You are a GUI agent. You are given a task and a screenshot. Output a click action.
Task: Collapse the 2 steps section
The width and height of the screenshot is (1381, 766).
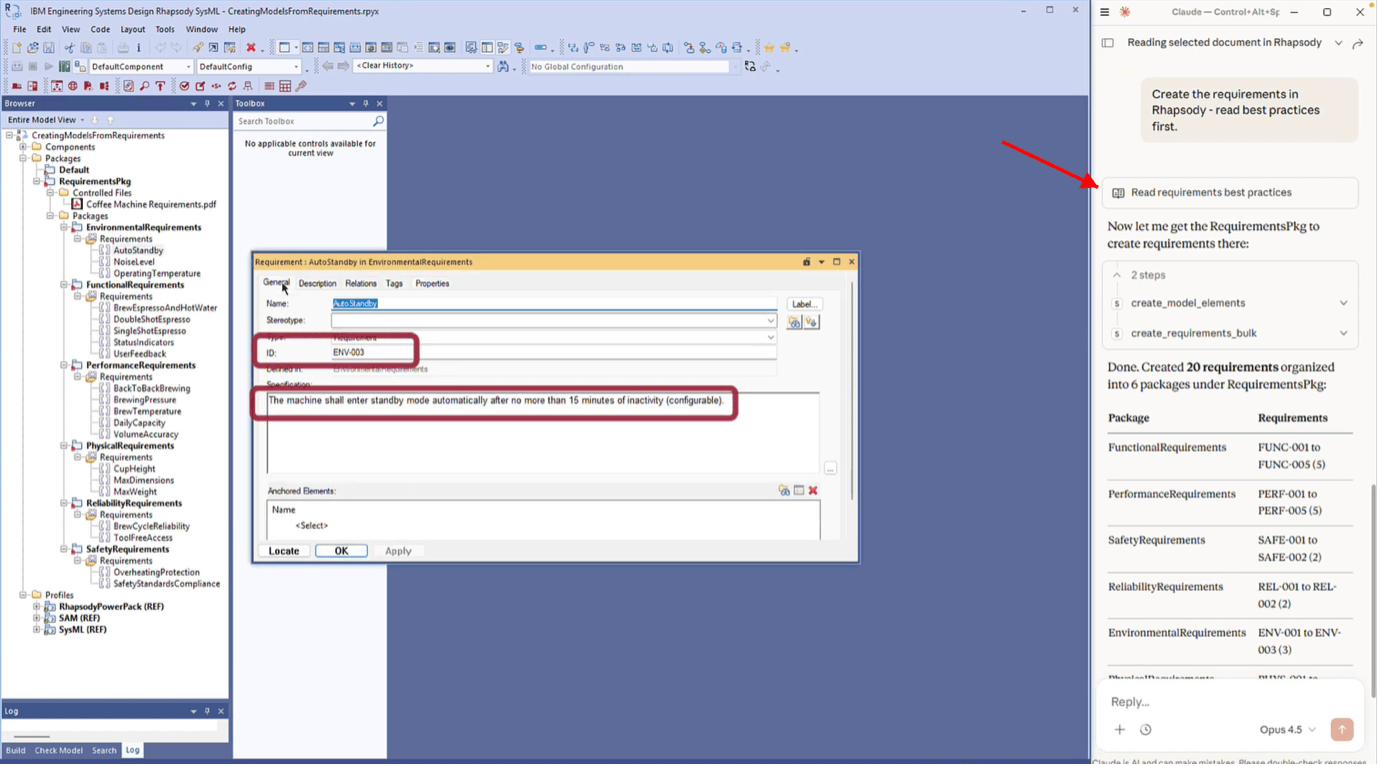pos(1117,275)
